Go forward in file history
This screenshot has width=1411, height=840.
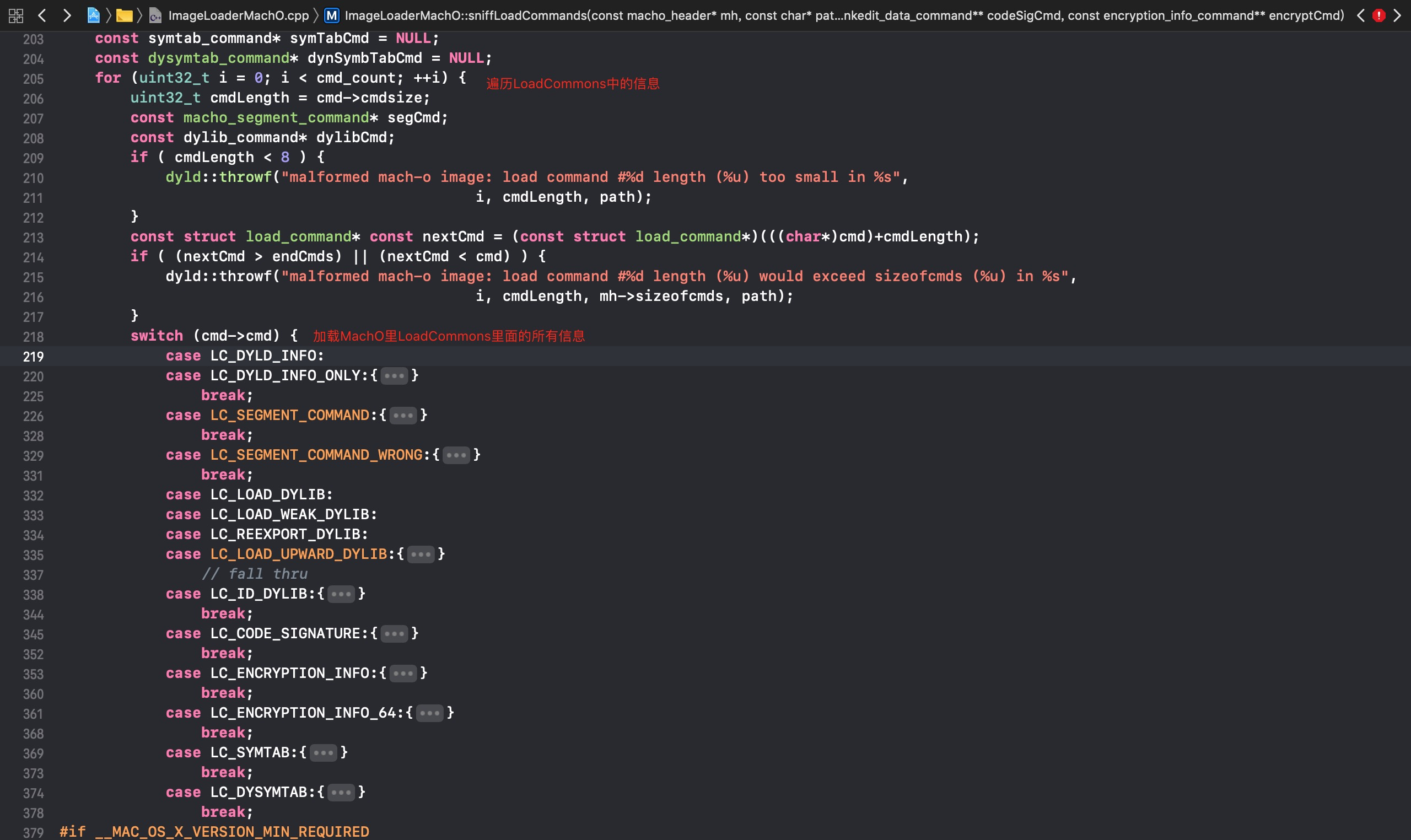point(67,15)
